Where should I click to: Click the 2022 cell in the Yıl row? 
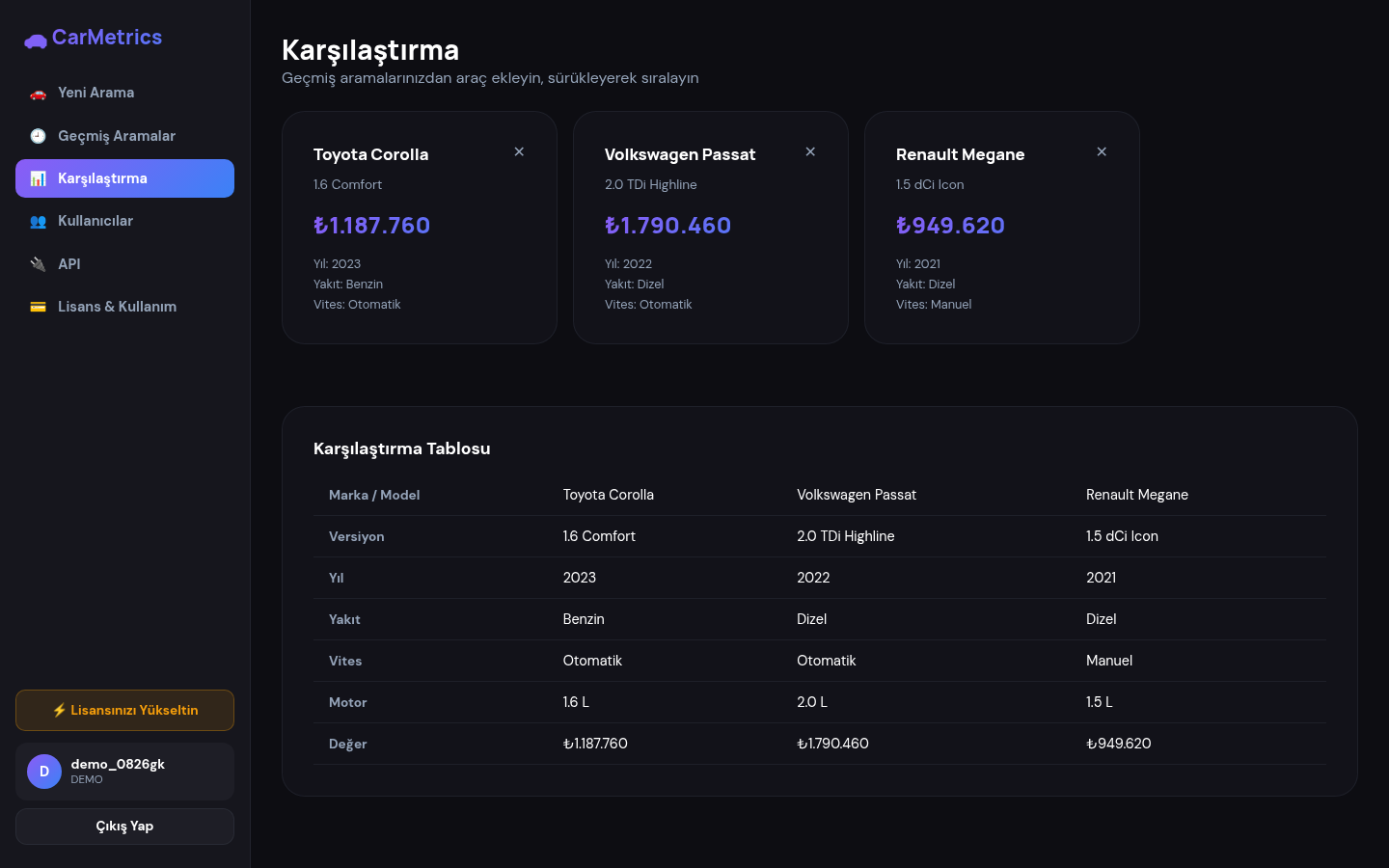(813, 578)
